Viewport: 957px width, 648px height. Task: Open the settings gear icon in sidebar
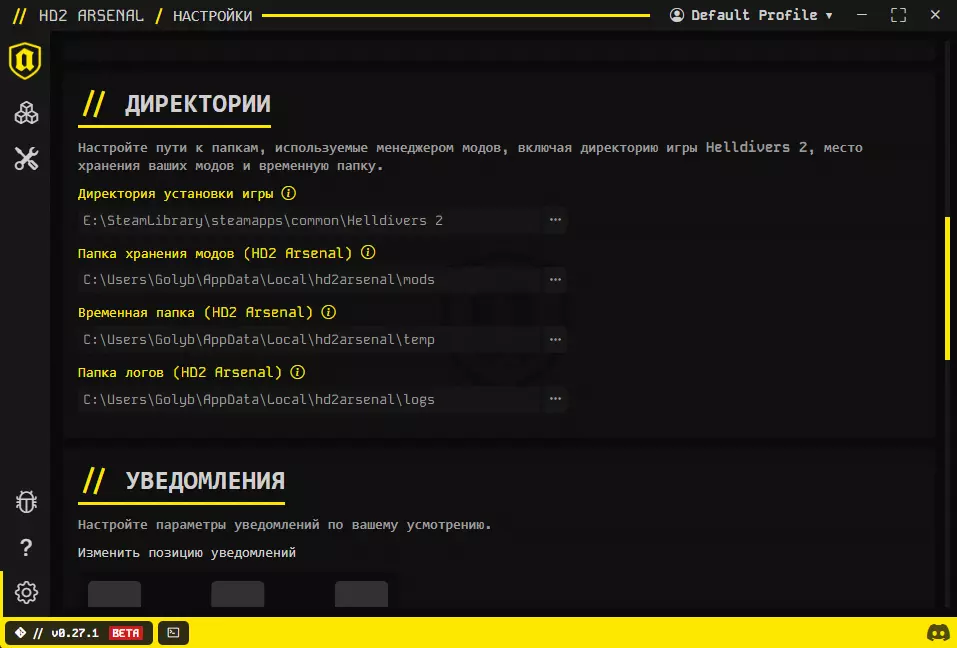[x=26, y=592]
